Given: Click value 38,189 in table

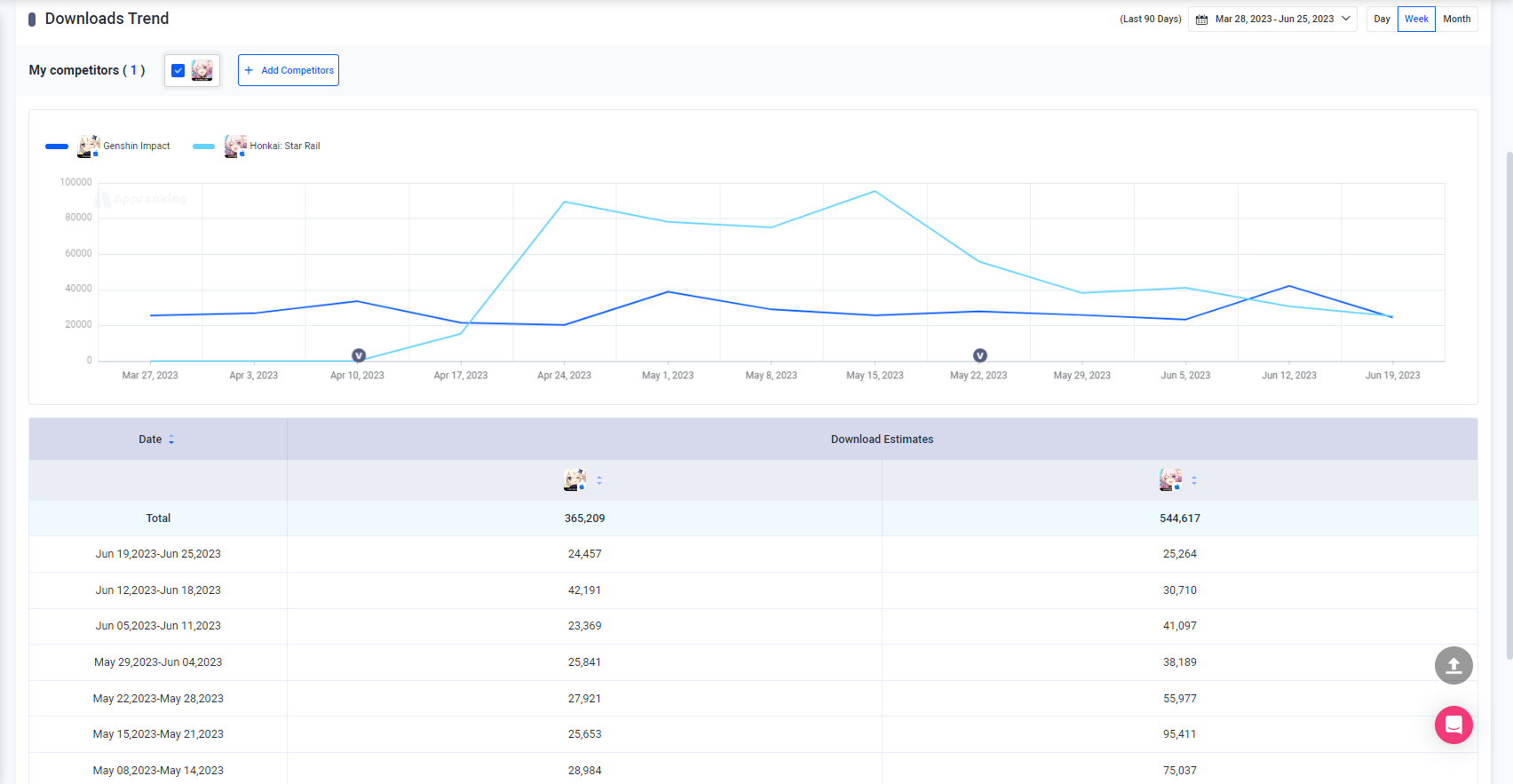Looking at the screenshot, I should [1179, 662].
